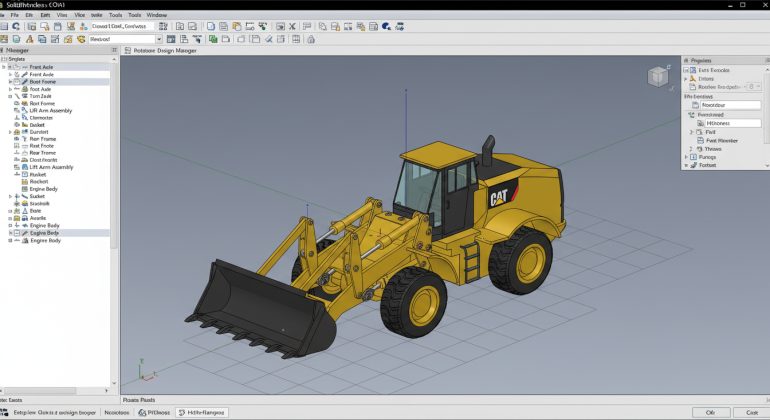Expand the Funogs section in Properties
Screen dimensions: 770x420
click(x=687, y=157)
